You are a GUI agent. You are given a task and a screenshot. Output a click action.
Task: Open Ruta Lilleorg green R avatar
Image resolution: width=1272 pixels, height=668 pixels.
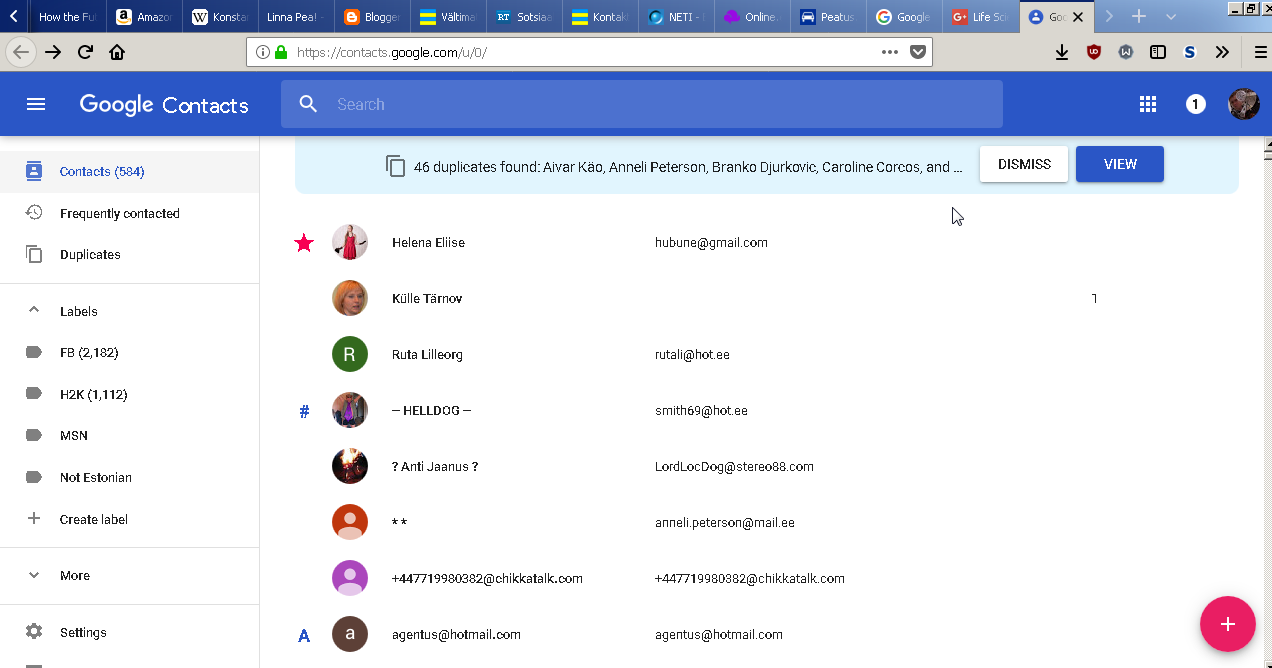click(350, 354)
